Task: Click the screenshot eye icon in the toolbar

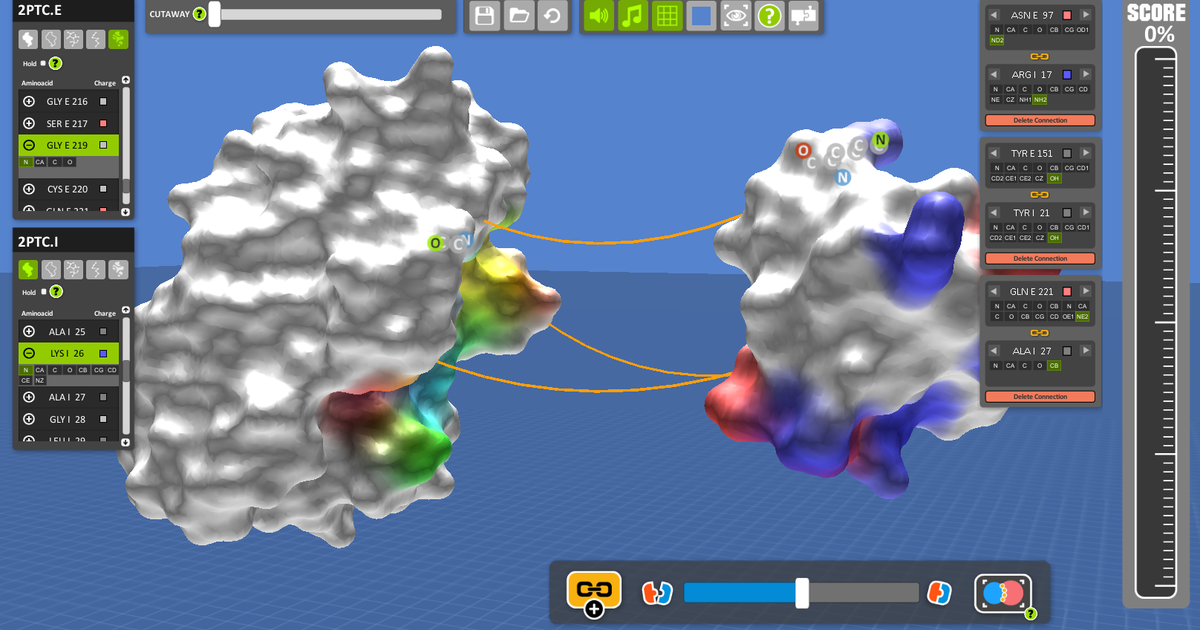Action: pyautogui.click(x=735, y=15)
